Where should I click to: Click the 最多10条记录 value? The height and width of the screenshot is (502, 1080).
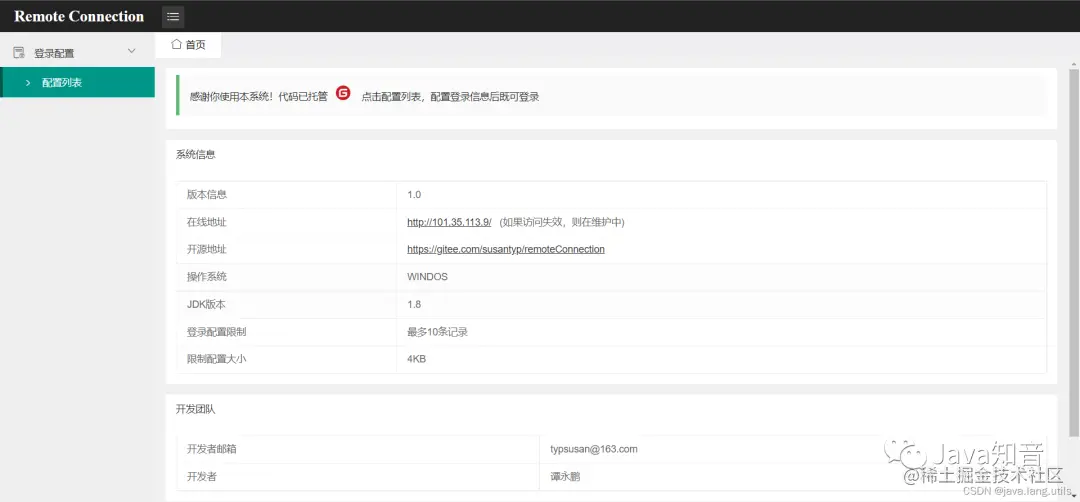437,332
